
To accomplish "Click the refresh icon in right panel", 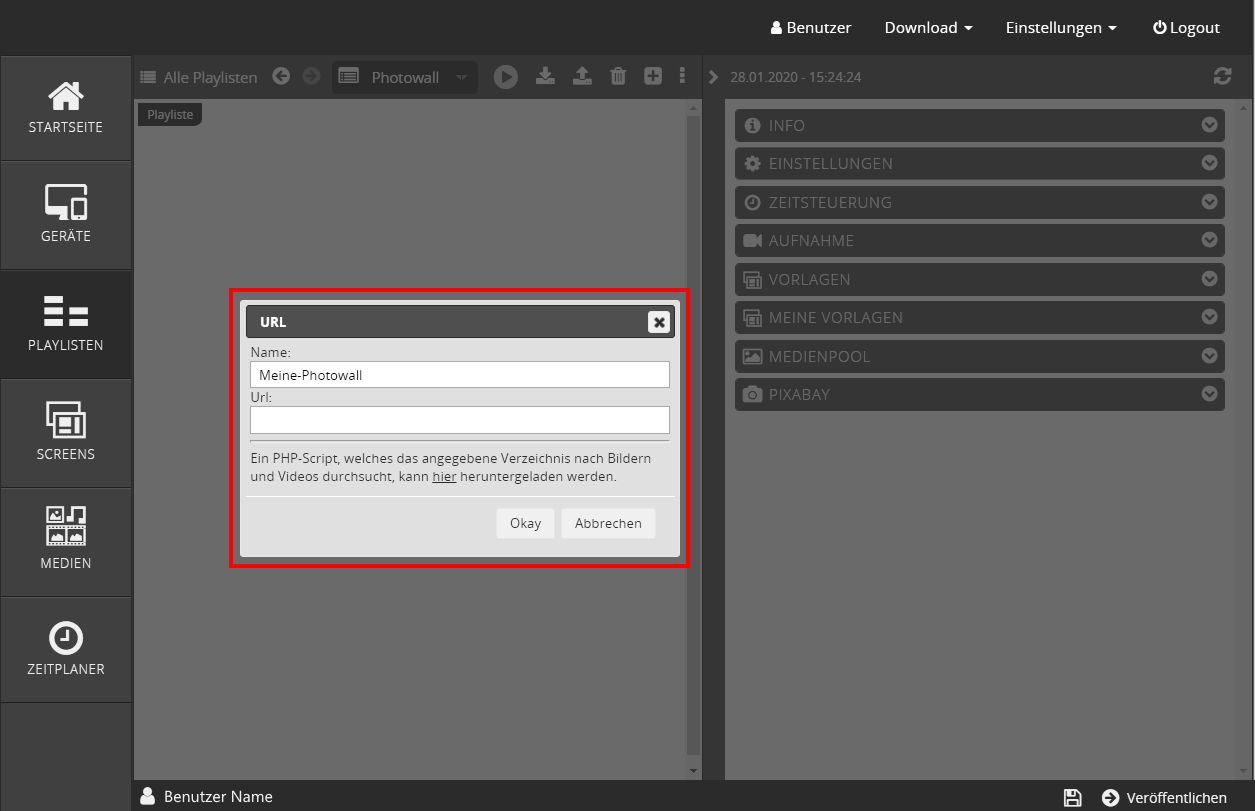I will click(x=1222, y=77).
